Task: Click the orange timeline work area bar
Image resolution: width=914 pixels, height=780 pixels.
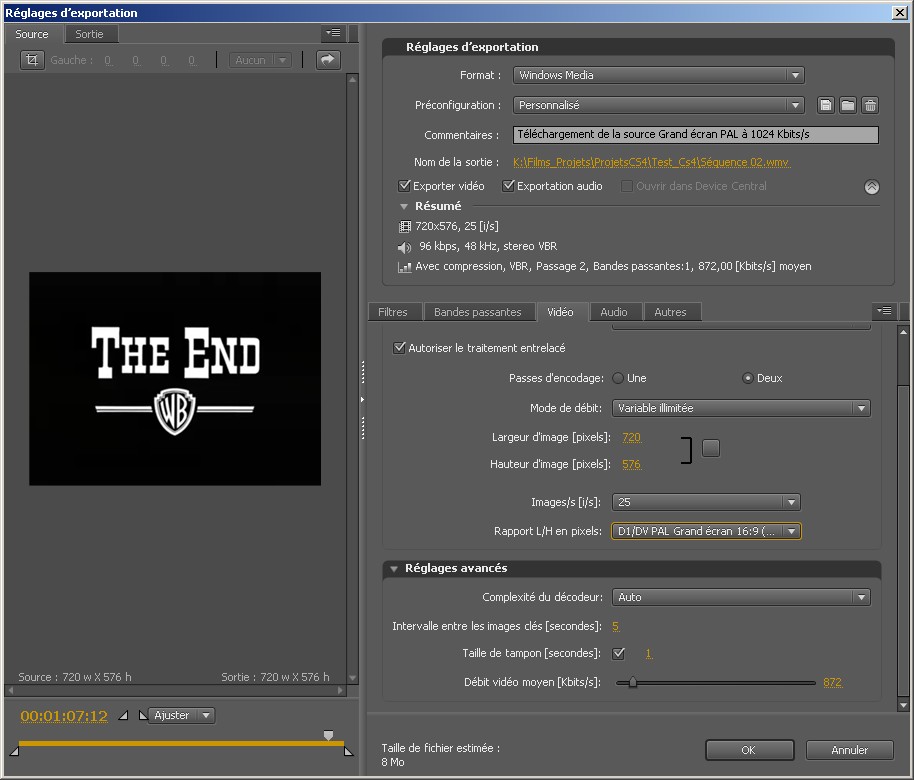Action: pyautogui.click(x=181, y=743)
